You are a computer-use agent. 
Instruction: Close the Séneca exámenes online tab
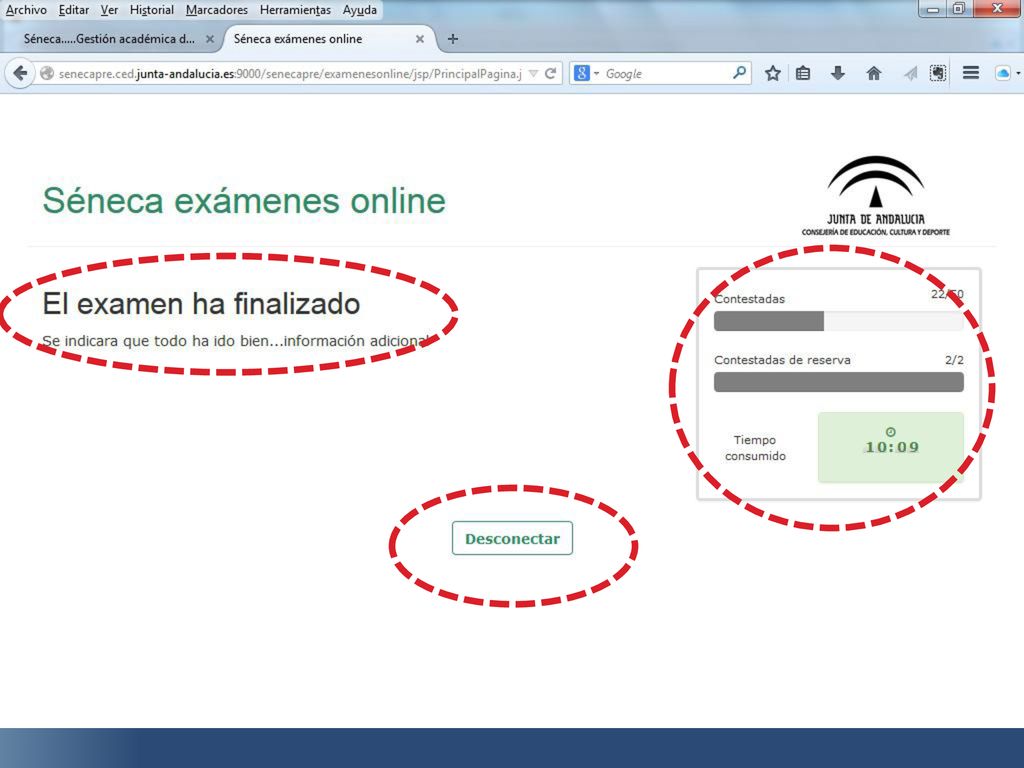420,39
